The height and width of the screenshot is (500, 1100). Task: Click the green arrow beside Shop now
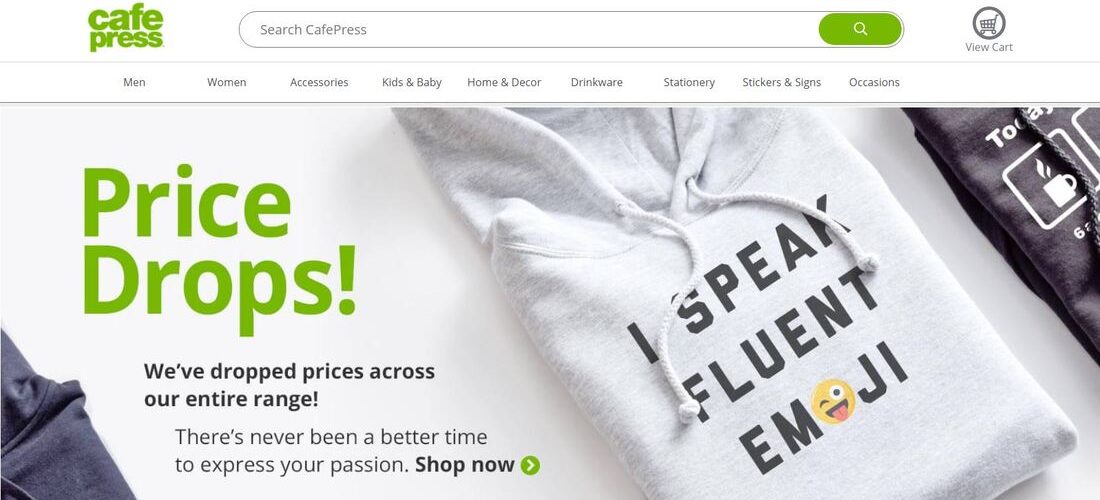pos(530,465)
